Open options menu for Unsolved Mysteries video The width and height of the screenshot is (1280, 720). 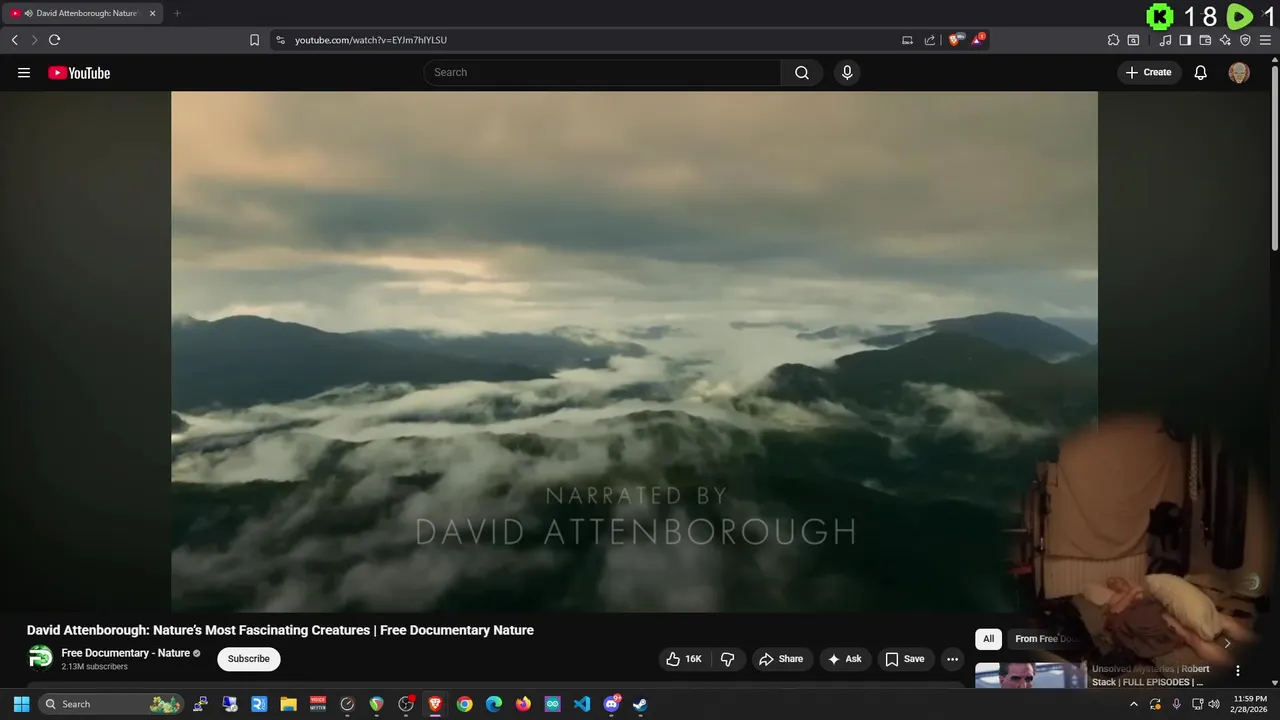tap(1238, 671)
